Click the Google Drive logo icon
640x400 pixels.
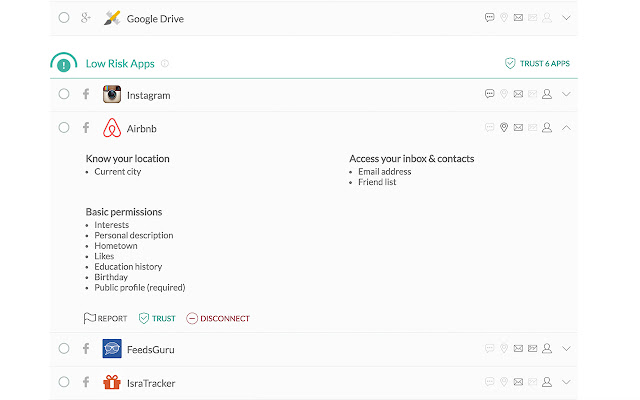pos(112,18)
